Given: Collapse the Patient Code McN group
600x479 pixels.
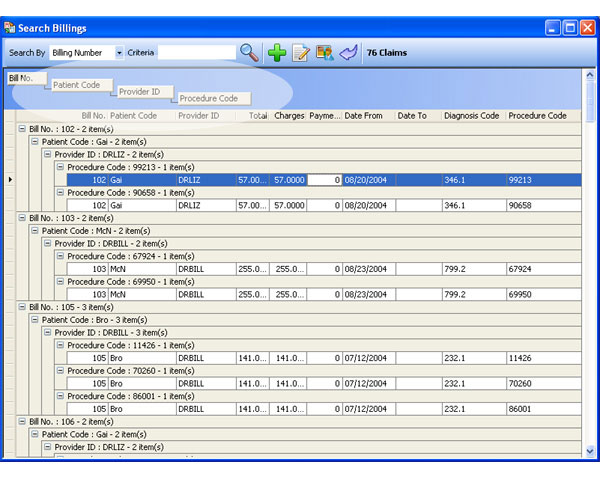Looking at the screenshot, I should point(35,230).
